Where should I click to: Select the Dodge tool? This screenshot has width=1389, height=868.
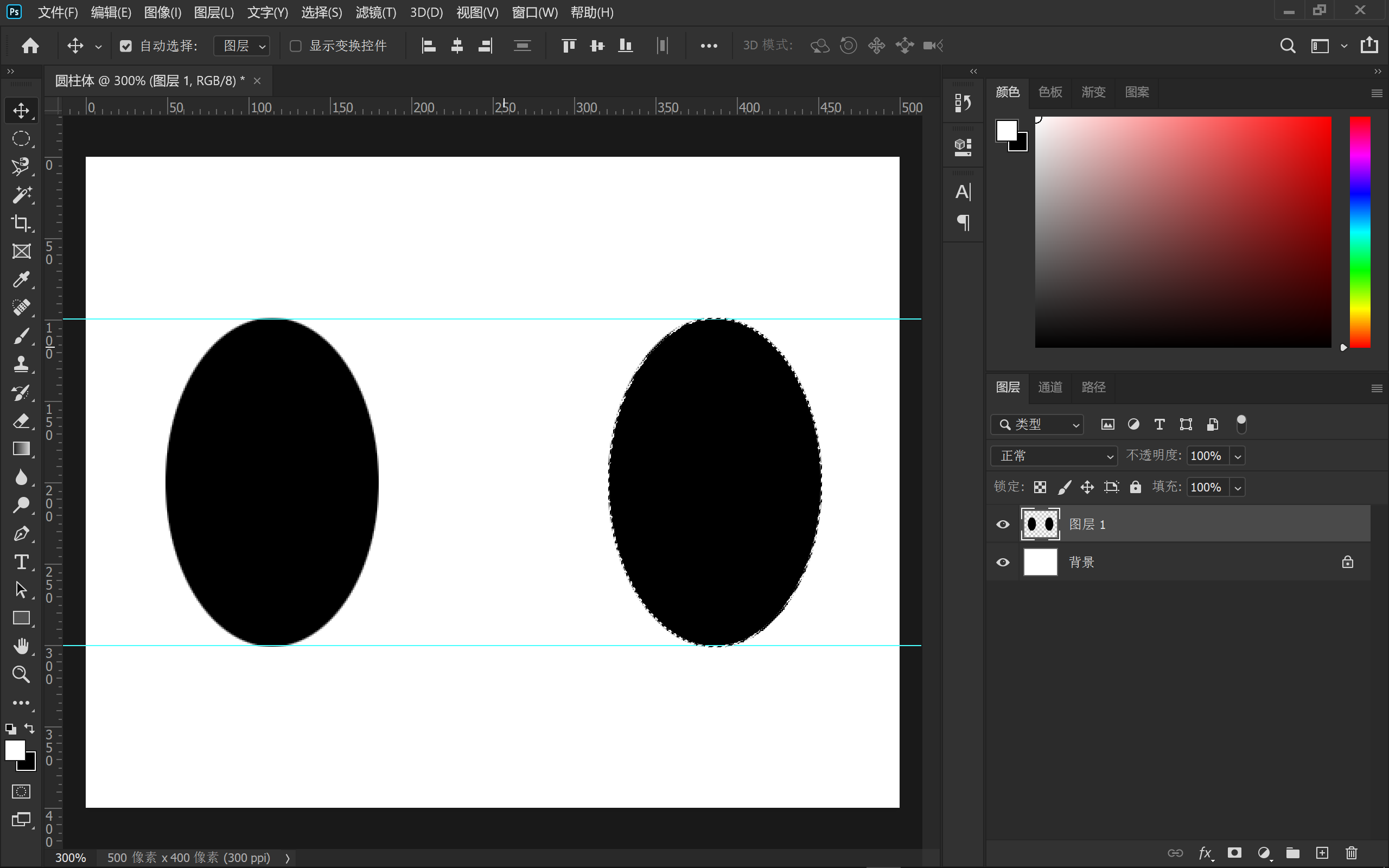pyautogui.click(x=21, y=505)
